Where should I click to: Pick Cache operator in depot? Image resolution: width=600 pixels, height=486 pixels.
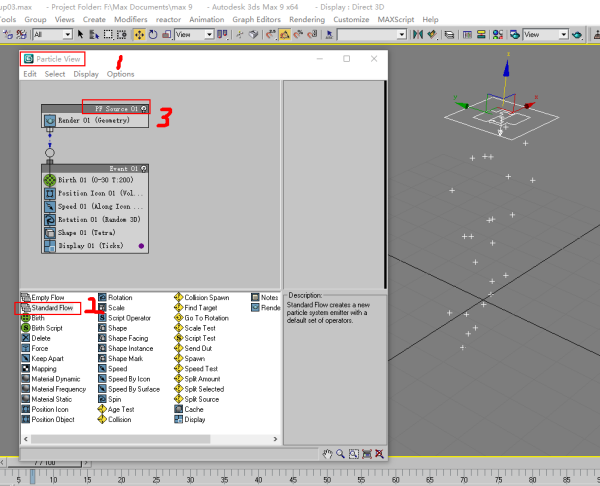189,409
